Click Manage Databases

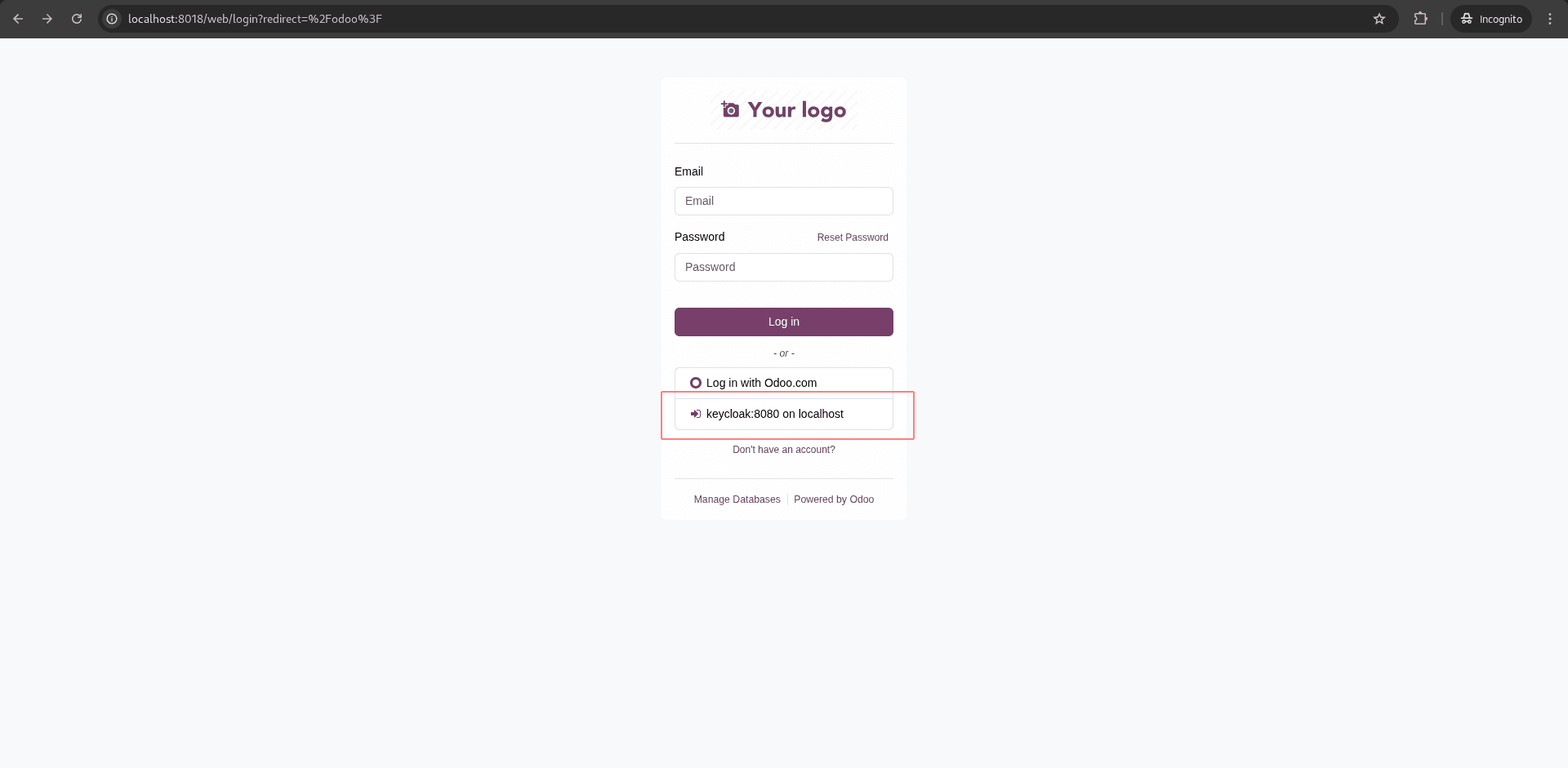tap(736, 499)
